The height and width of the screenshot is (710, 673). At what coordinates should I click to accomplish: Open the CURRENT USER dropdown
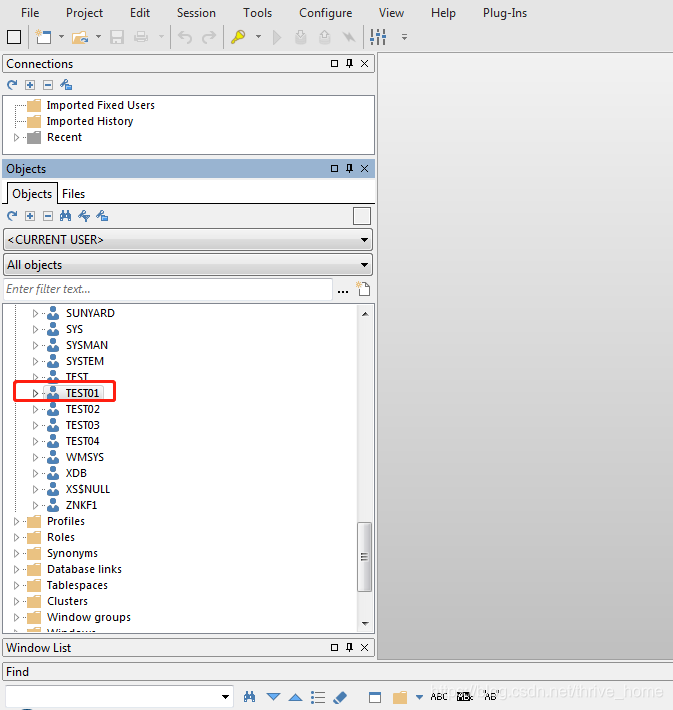point(188,240)
